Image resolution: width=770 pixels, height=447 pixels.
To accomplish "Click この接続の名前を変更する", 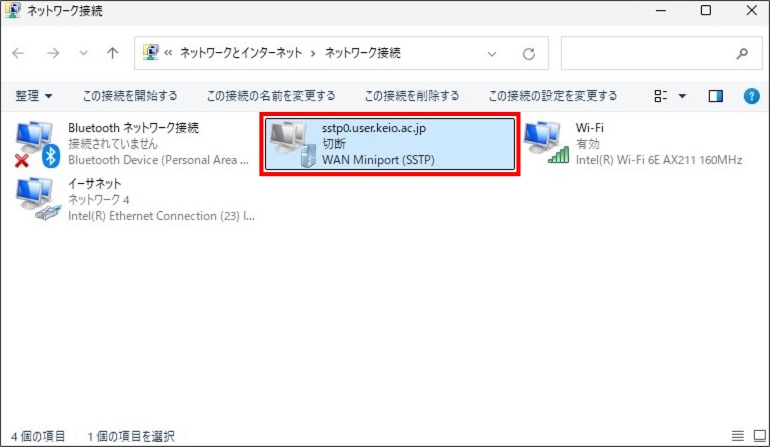I will (270, 96).
